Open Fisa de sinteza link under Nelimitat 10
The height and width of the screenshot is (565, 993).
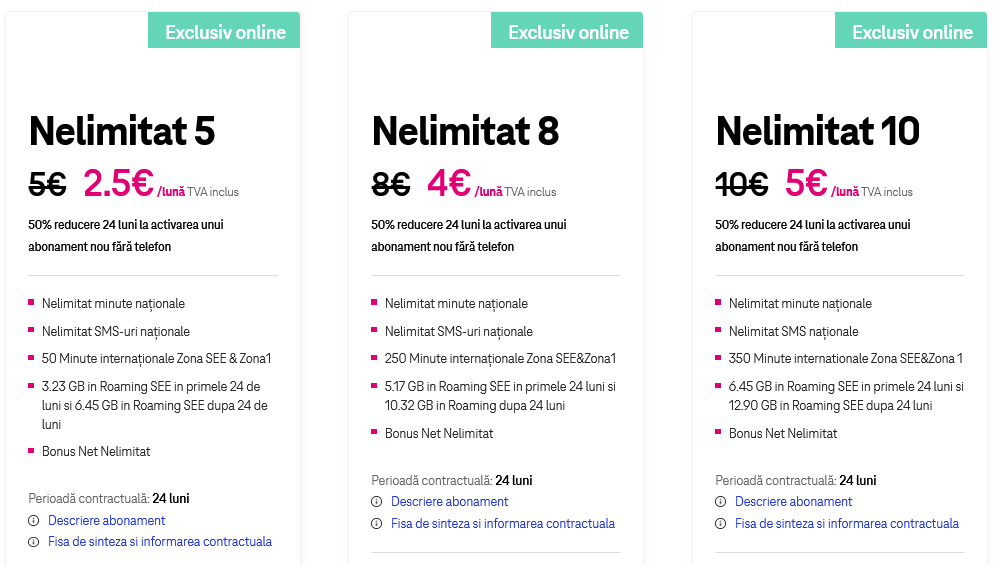(x=847, y=524)
